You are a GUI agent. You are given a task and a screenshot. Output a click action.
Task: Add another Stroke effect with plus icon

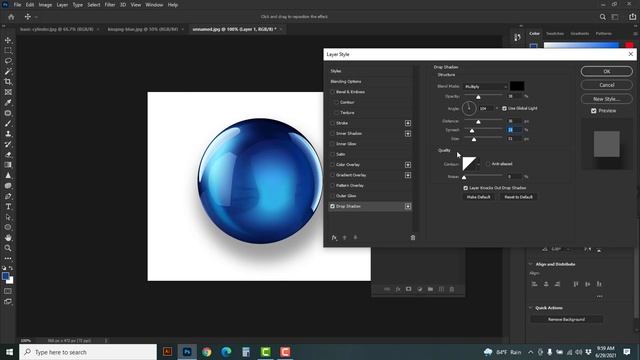pos(408,123)
